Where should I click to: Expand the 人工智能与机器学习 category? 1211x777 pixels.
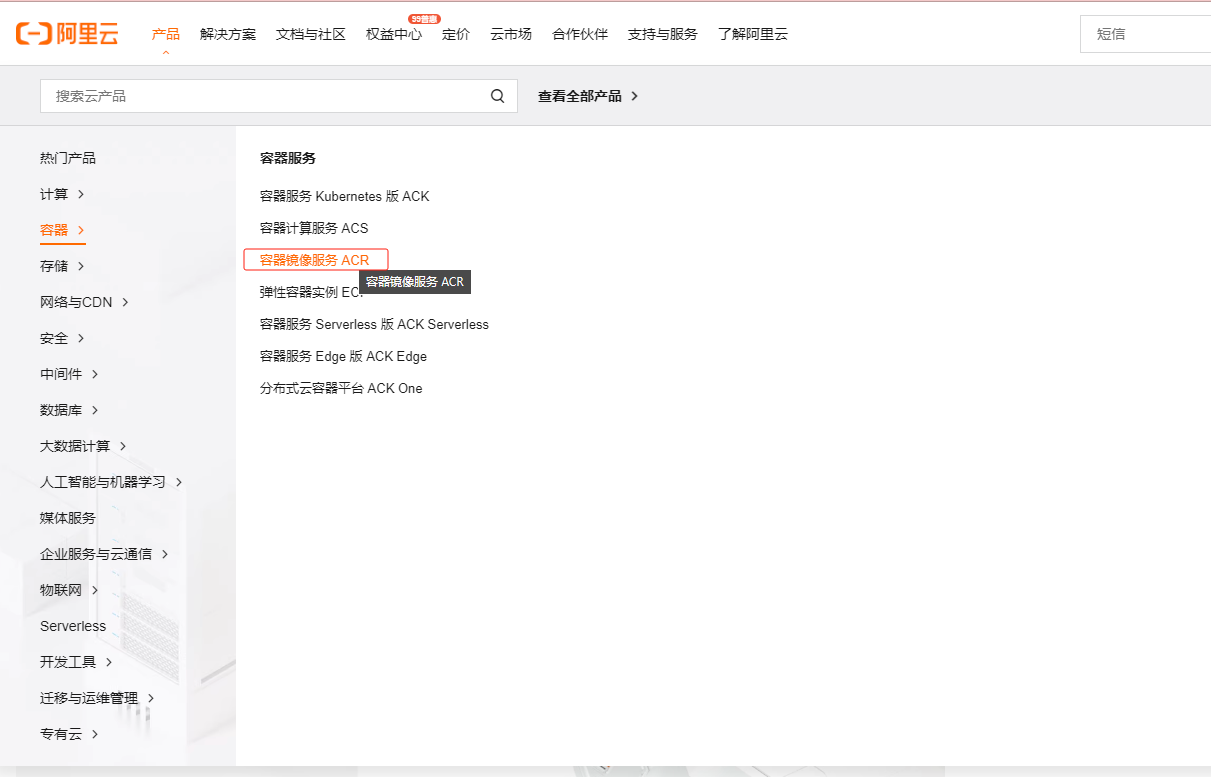point(111,482)
